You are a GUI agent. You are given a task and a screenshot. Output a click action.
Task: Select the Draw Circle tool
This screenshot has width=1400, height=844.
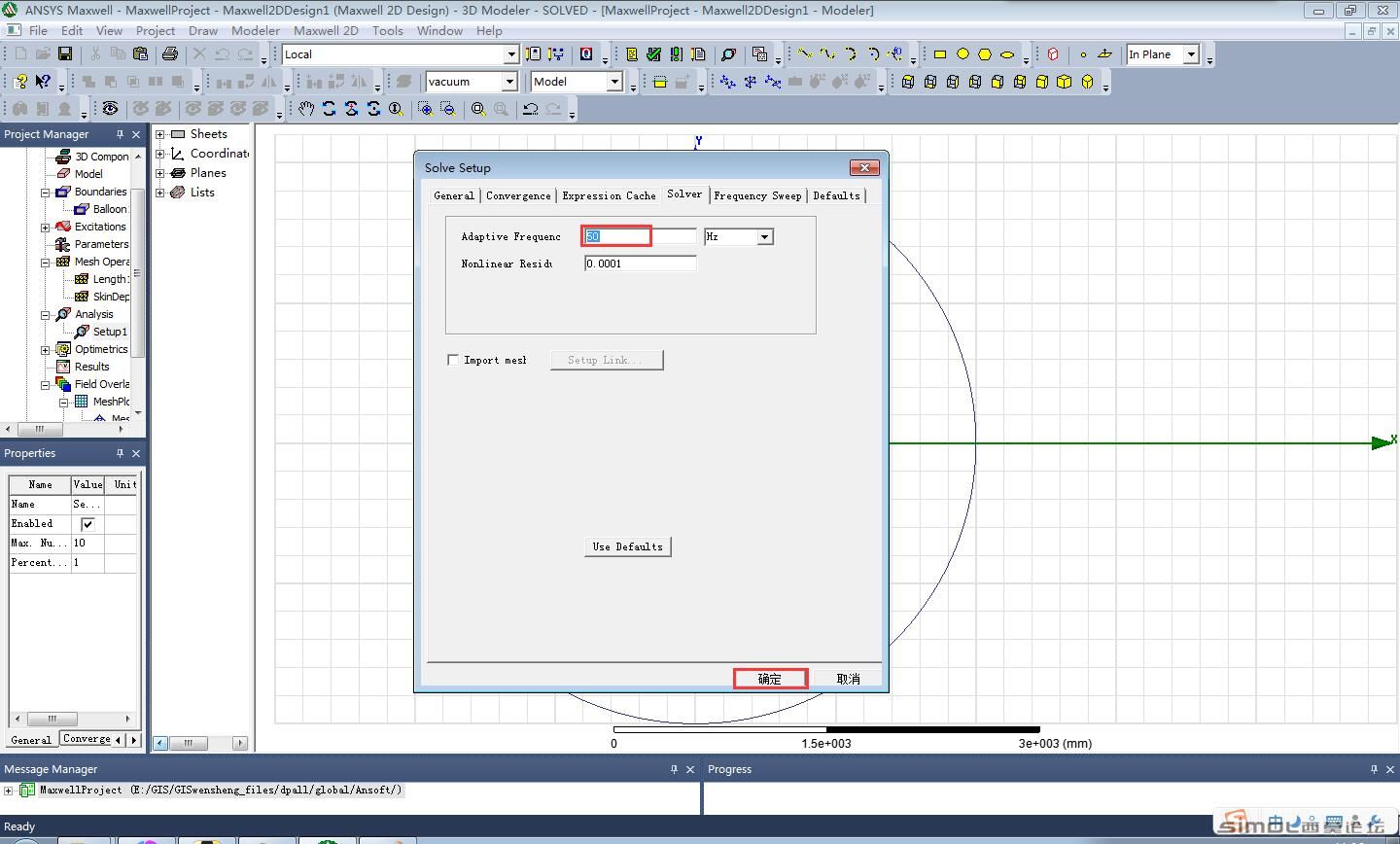pos(962,53)
